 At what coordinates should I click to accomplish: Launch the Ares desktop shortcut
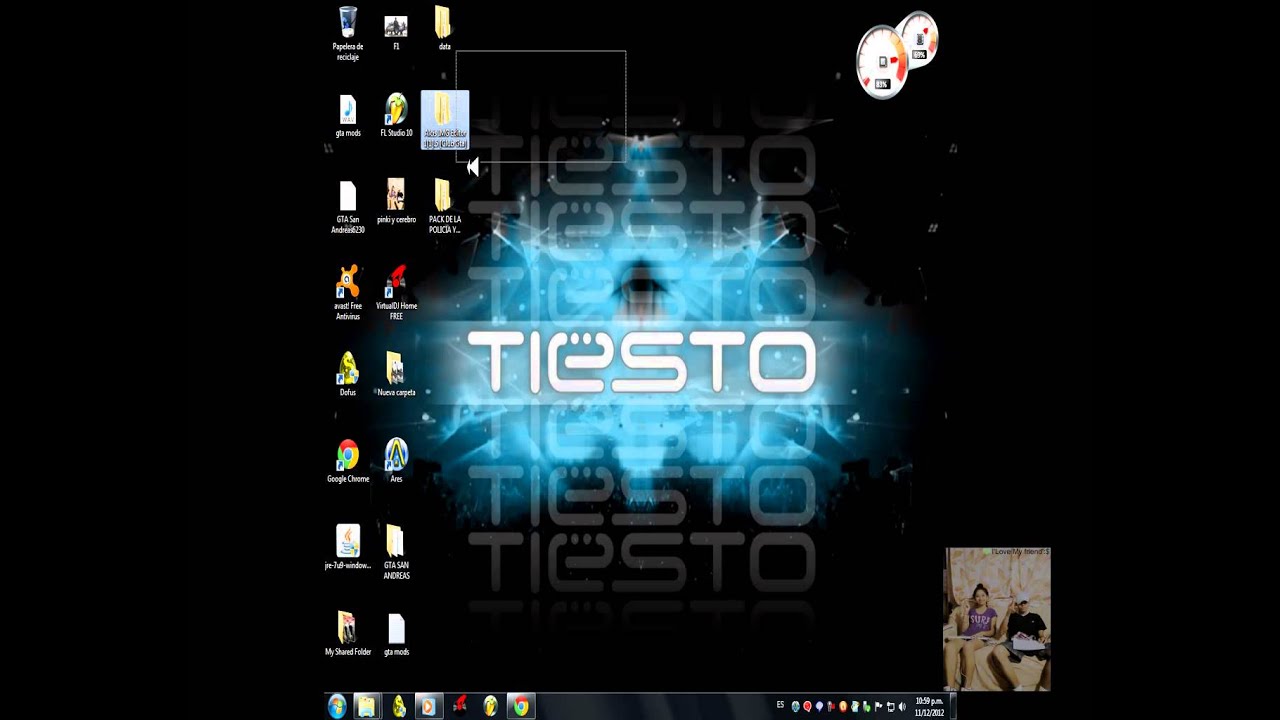396,461
